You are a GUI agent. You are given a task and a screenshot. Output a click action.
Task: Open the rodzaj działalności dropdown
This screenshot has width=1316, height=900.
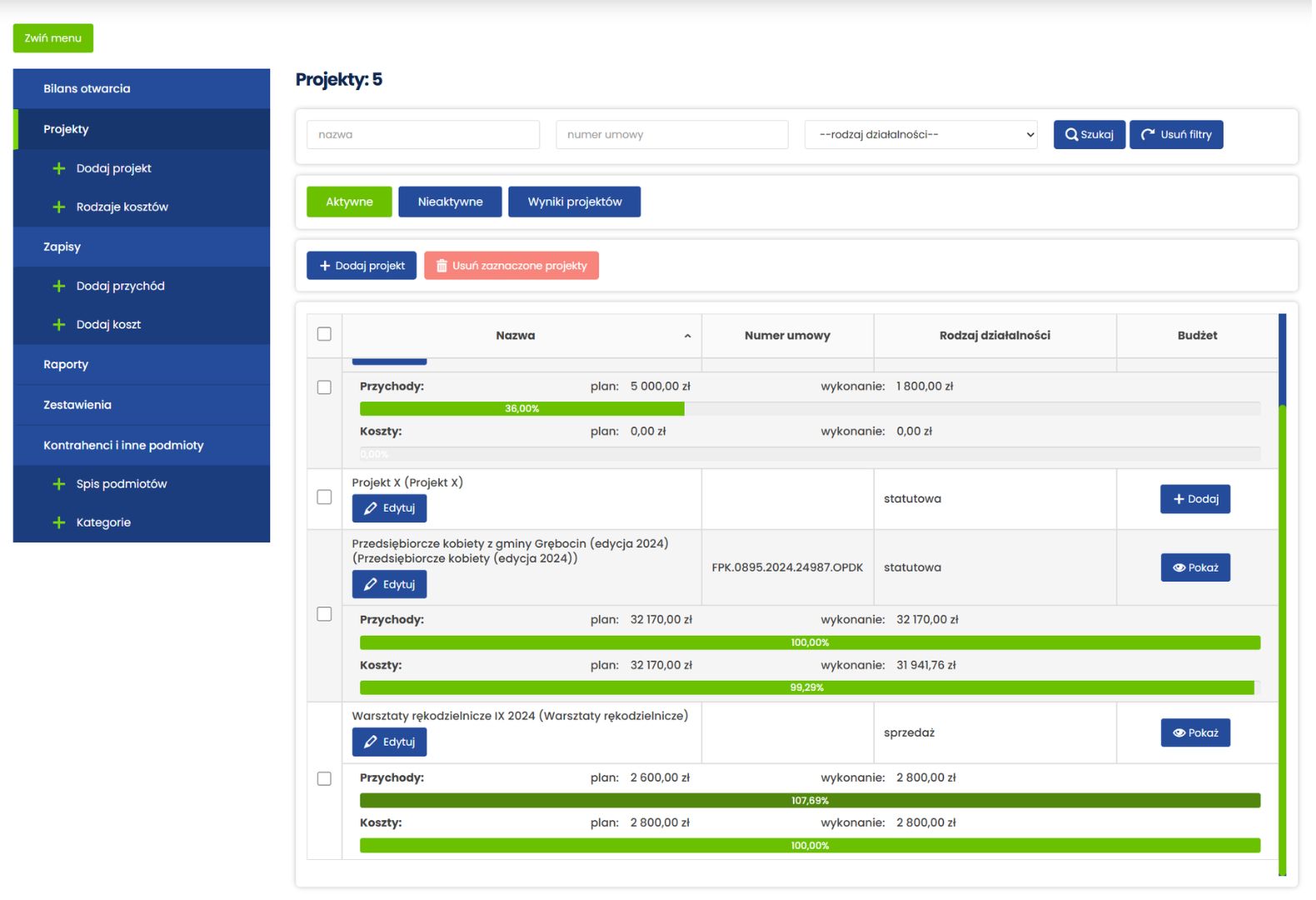point(920,134)
